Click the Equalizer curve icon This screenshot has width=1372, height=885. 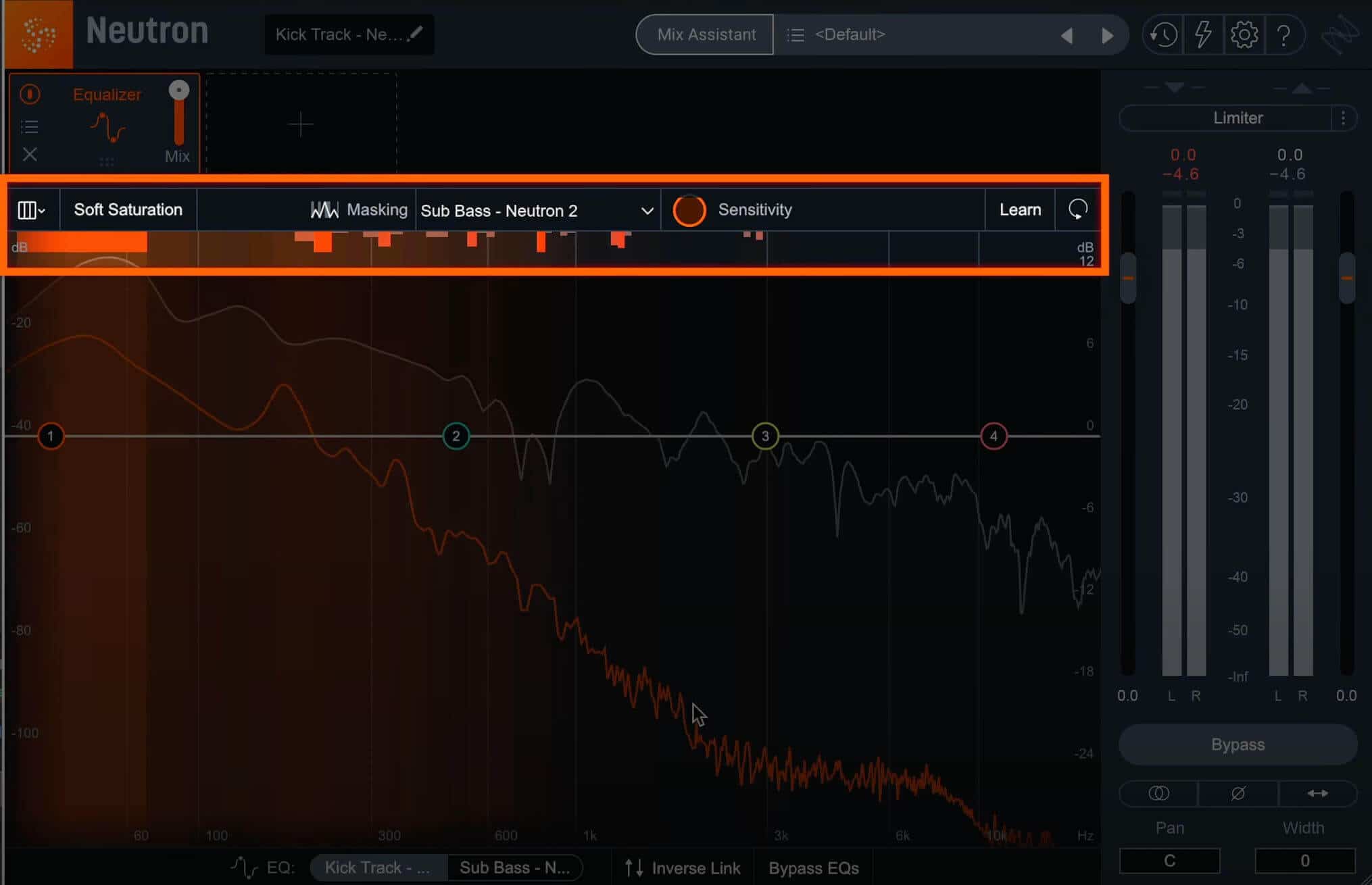[107, 127]
